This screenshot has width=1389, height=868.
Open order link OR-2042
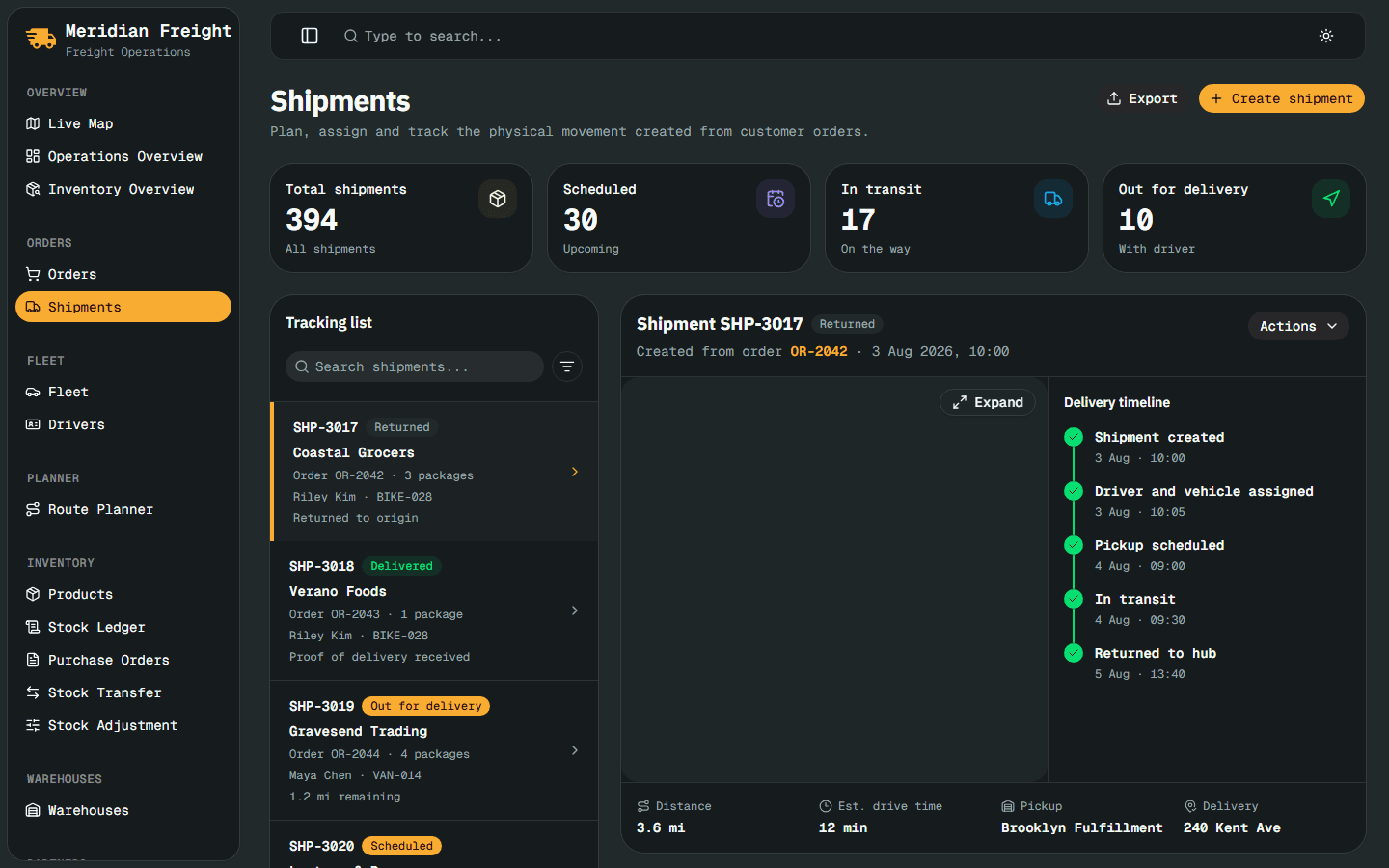(818, 351)
